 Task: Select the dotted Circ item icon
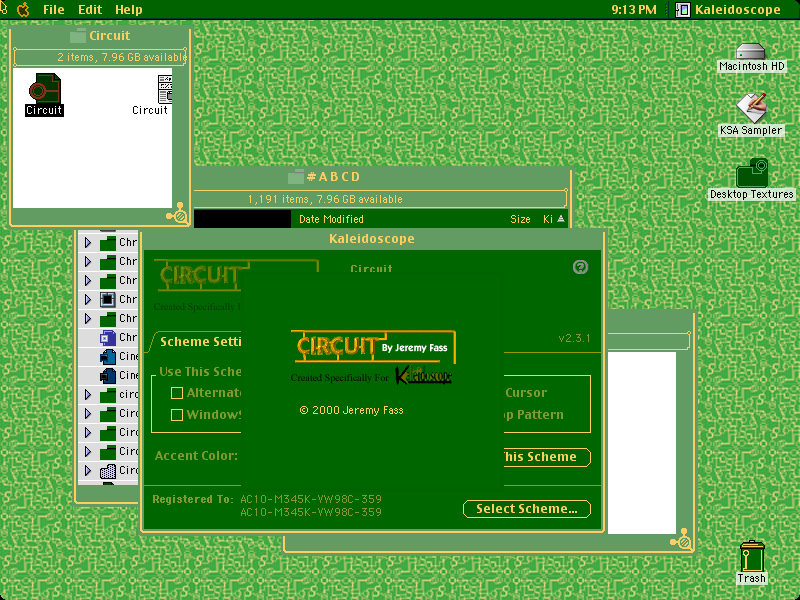(x=107, y=470)
